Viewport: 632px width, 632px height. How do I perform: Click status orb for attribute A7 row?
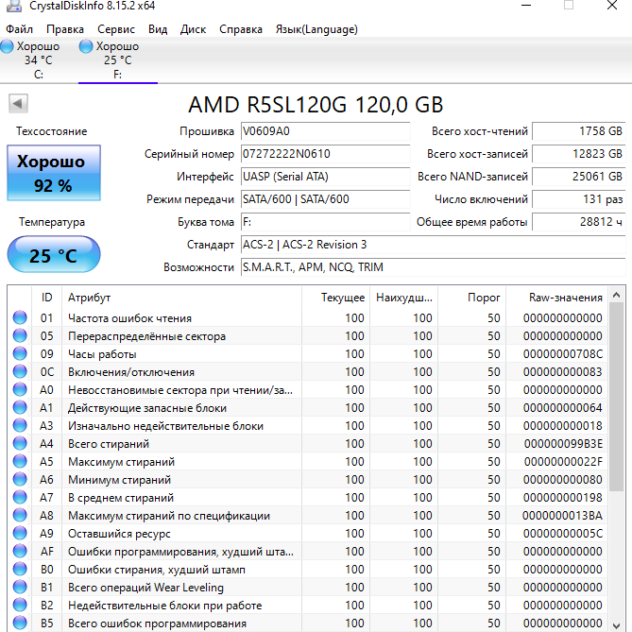coord(20,497)
